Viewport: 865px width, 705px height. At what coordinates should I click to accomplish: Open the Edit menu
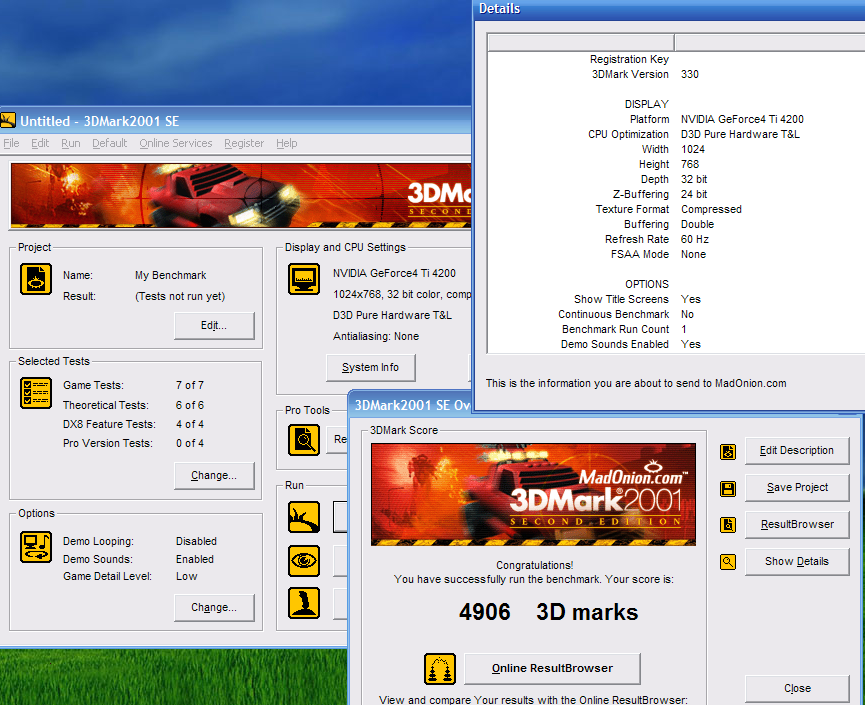(x=40, y=143)
